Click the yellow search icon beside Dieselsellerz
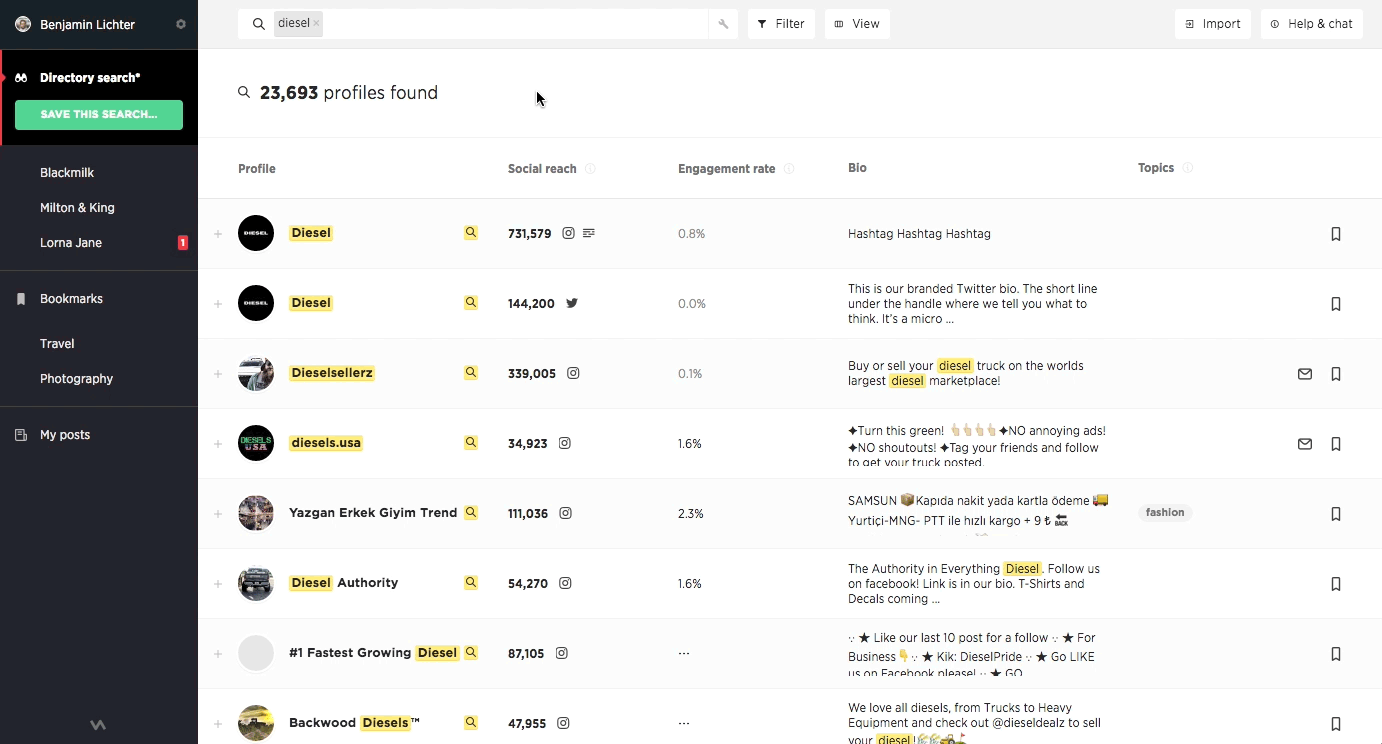Screen dimensions: 1382x744 tap(471, 373)
